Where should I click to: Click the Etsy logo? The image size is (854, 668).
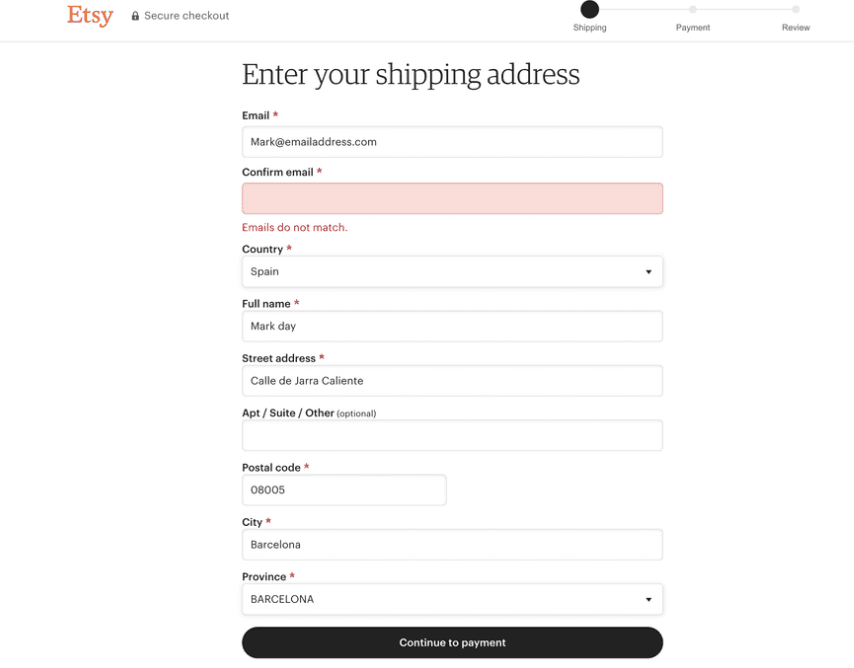90,16
